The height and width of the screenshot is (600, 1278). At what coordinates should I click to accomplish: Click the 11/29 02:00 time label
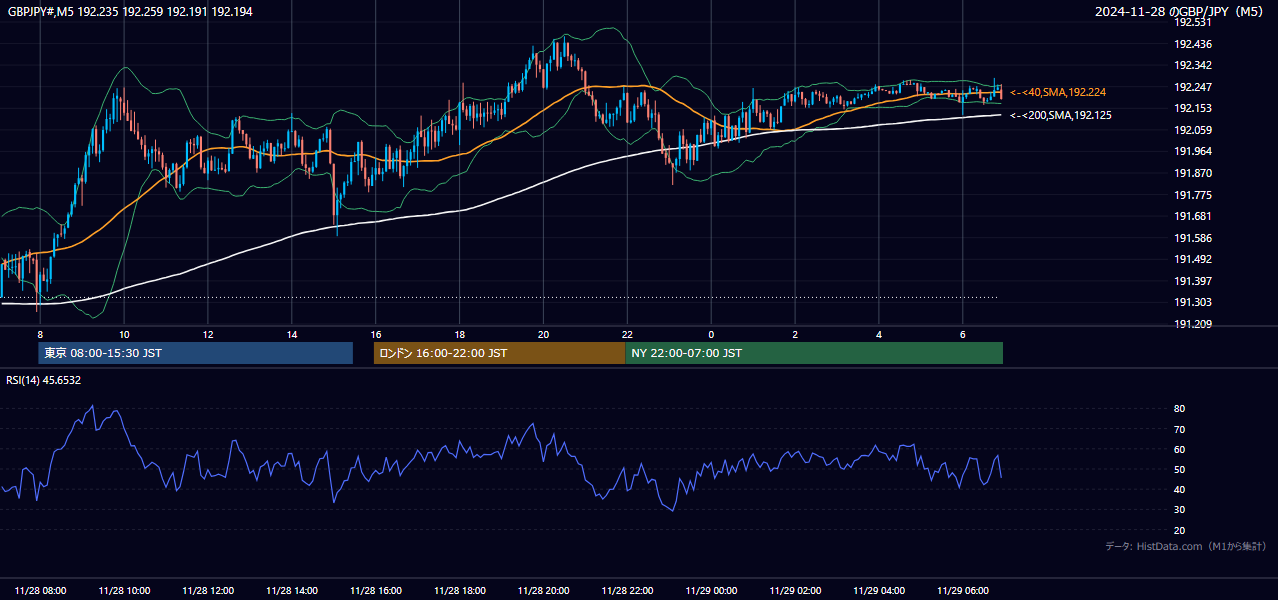pyautogui.click(x=796, y=591)
